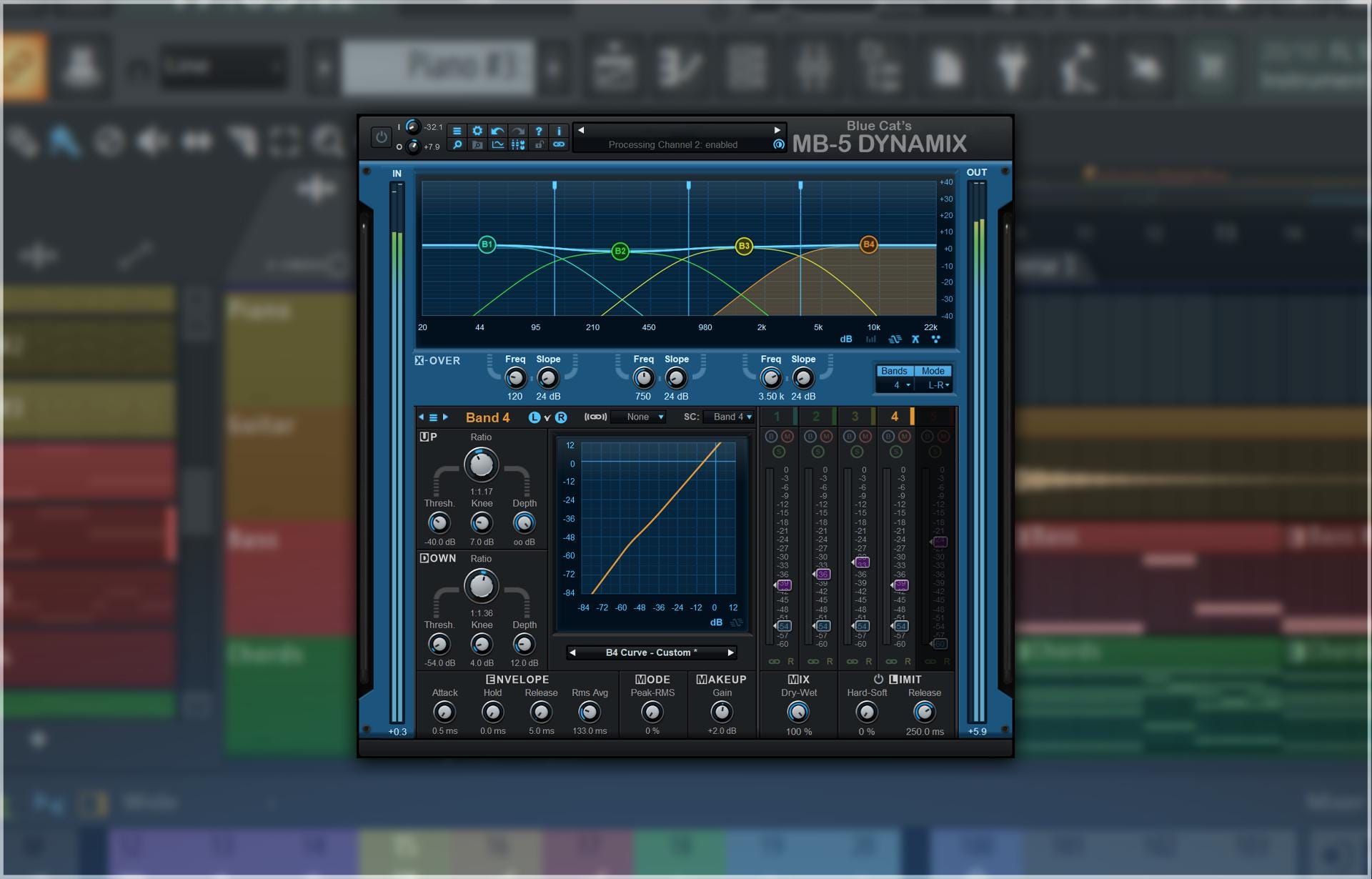Click the magnifier zoom icon
The height and width of the screenshot is (879, 1372).
pos(457,144)
